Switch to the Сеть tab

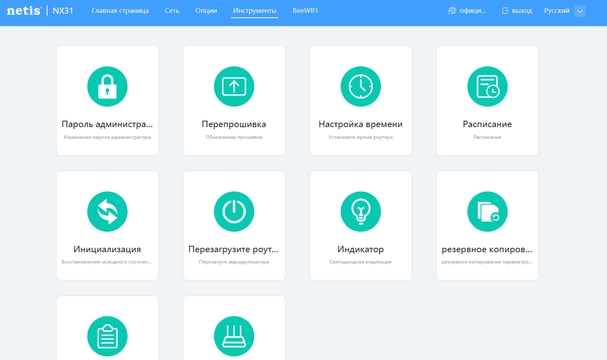pyautogui.click(x=172, y=11)
